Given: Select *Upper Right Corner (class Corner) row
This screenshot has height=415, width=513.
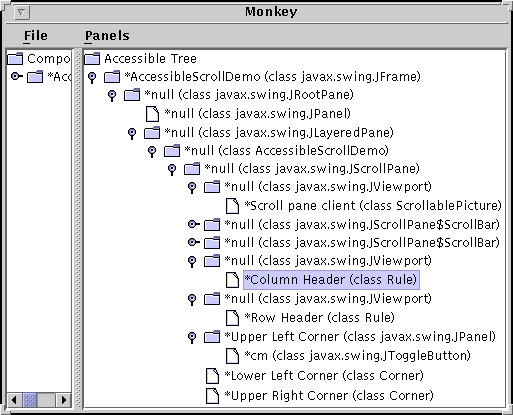Looking at the screenshot, I should point(329,396).
